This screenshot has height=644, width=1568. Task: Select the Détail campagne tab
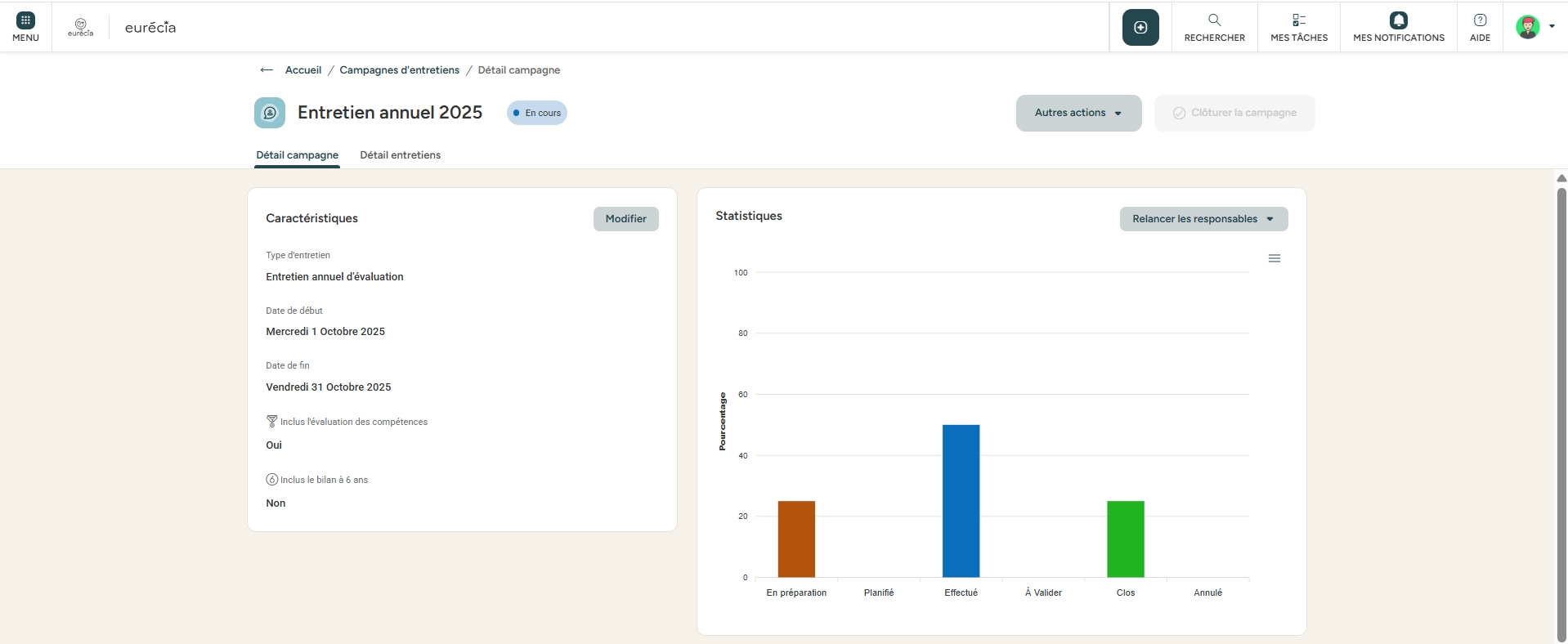coord(297,155)
